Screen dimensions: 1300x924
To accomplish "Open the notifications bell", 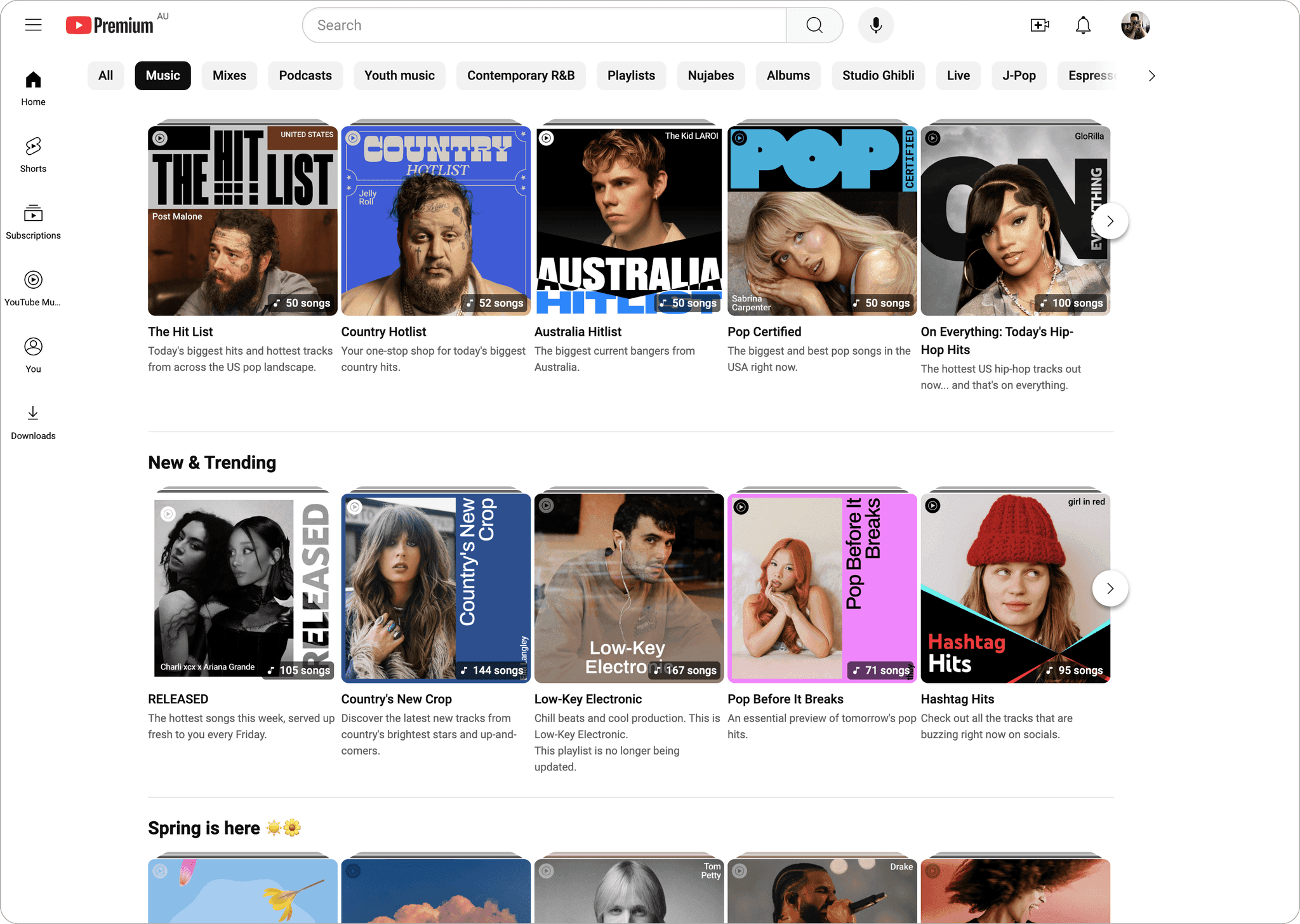I will 1083,25.
